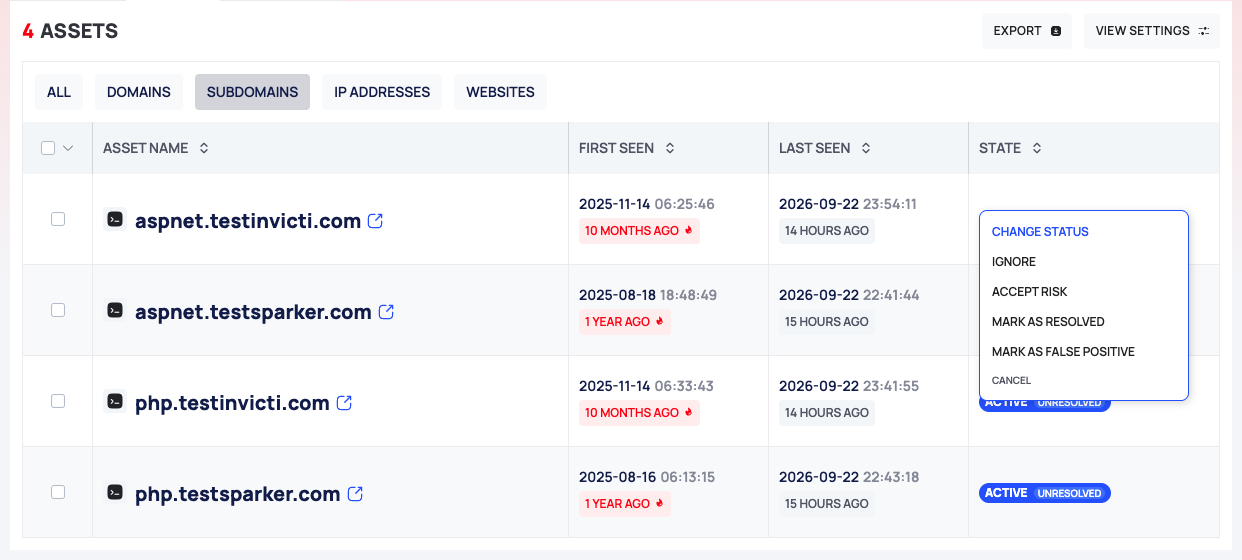Click the terminal icon beside php.testsparker.com
The width and height of the screenshot is (1242, 560).
point(115,492)
